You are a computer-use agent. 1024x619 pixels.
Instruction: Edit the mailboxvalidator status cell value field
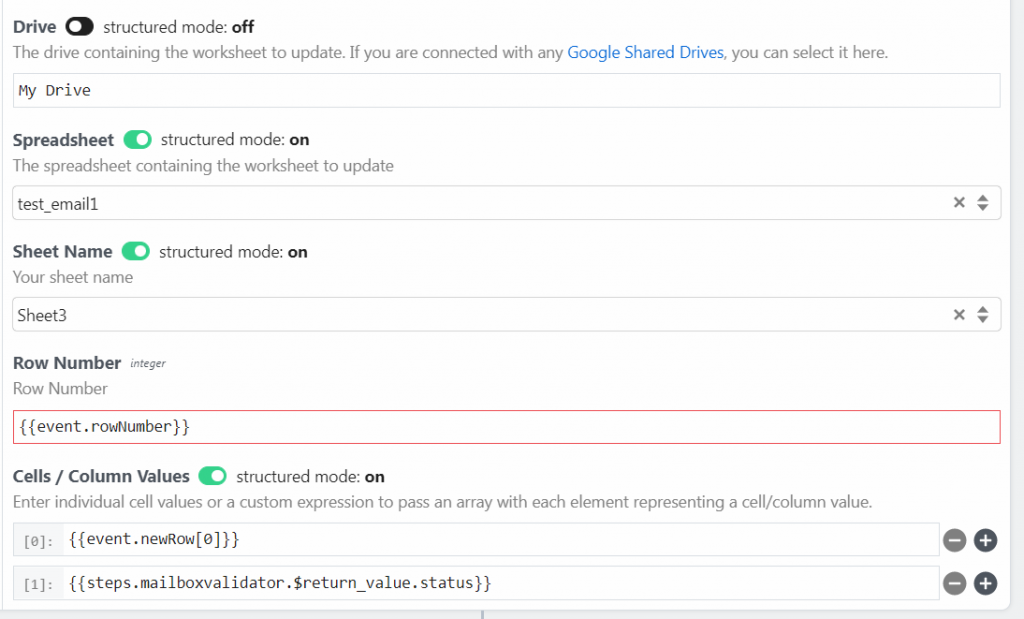(500, 582)
